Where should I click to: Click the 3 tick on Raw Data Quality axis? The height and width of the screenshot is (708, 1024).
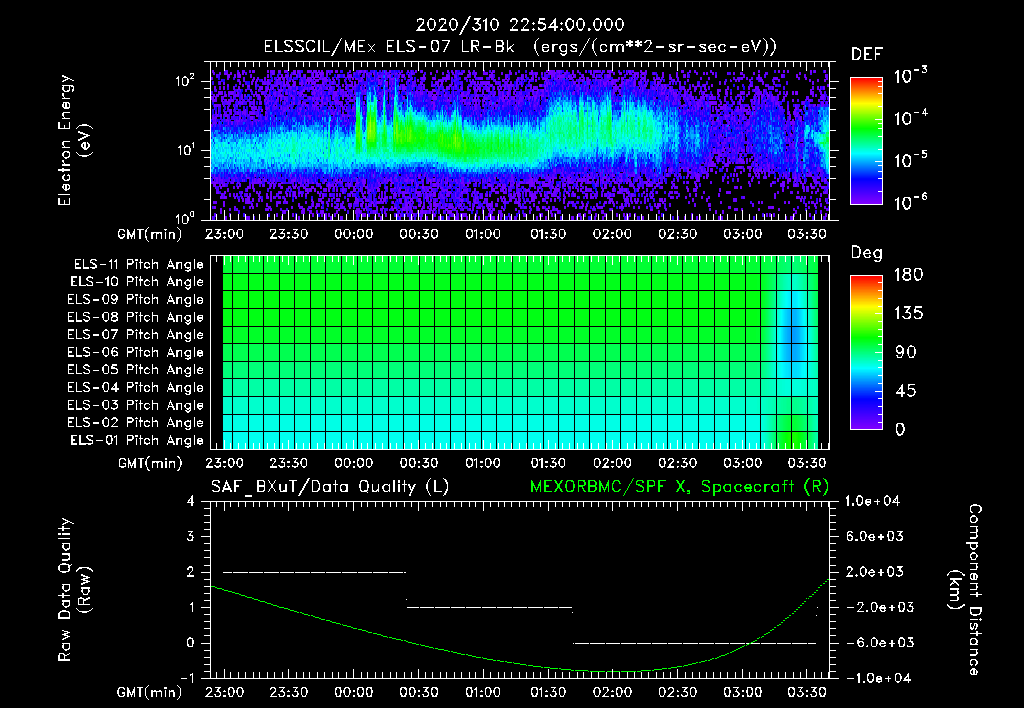coord(191,536)
